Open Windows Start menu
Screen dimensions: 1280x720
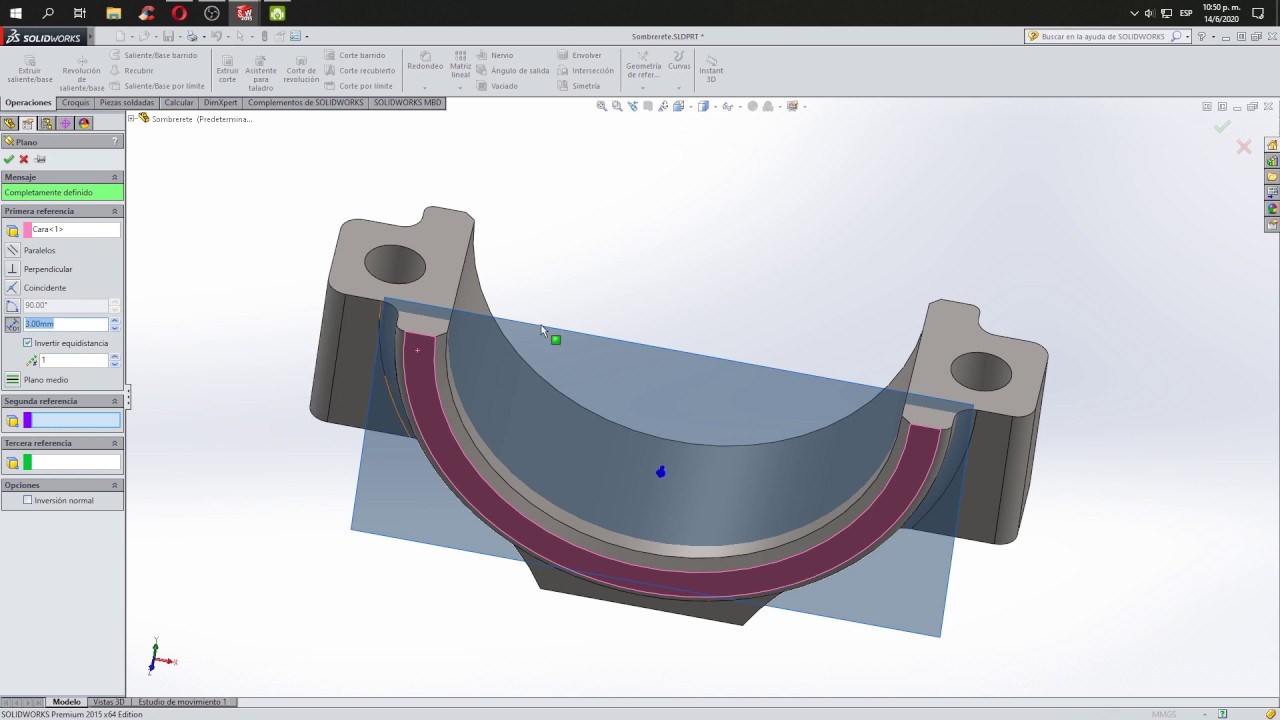[x=16, y=13]
